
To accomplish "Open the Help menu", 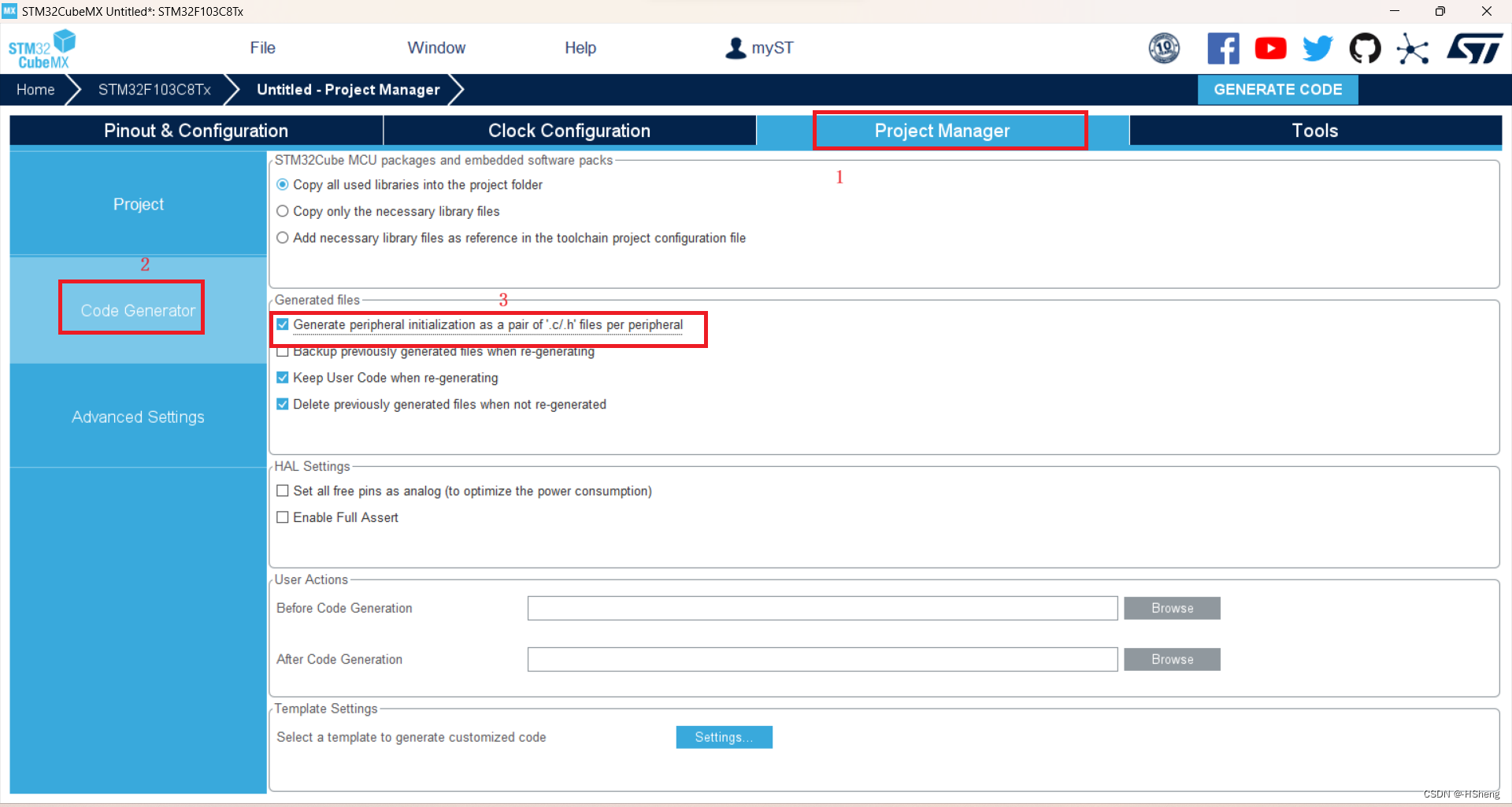I will [580, 48].
